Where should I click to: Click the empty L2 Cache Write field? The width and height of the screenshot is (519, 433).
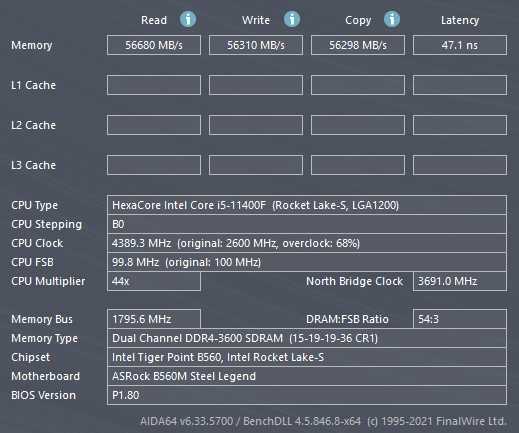pos(256,125)
